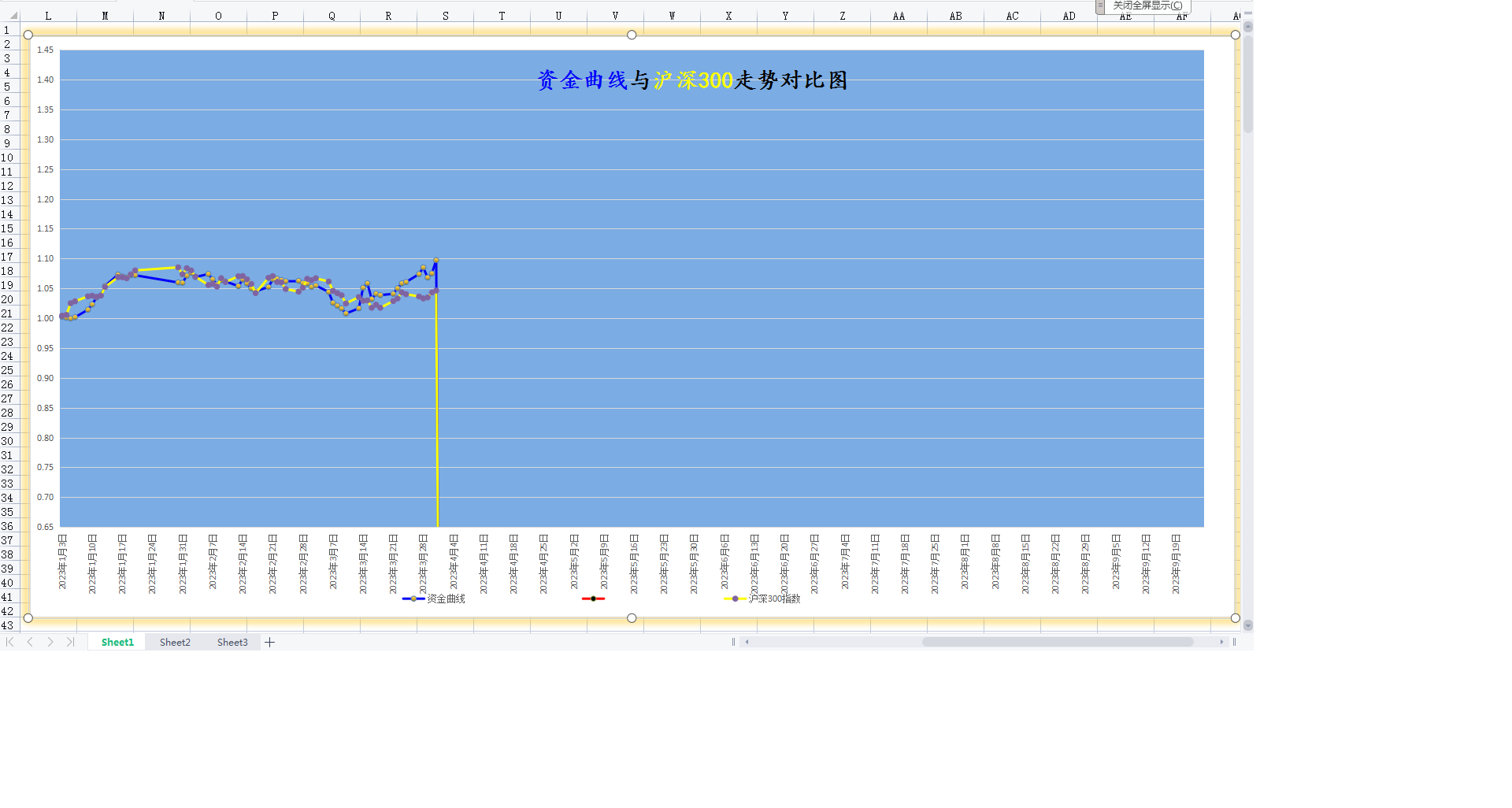Viewport: 1512px width, 808px height.
Task: Open the Sheet3 tab
Action: [232, 643]
